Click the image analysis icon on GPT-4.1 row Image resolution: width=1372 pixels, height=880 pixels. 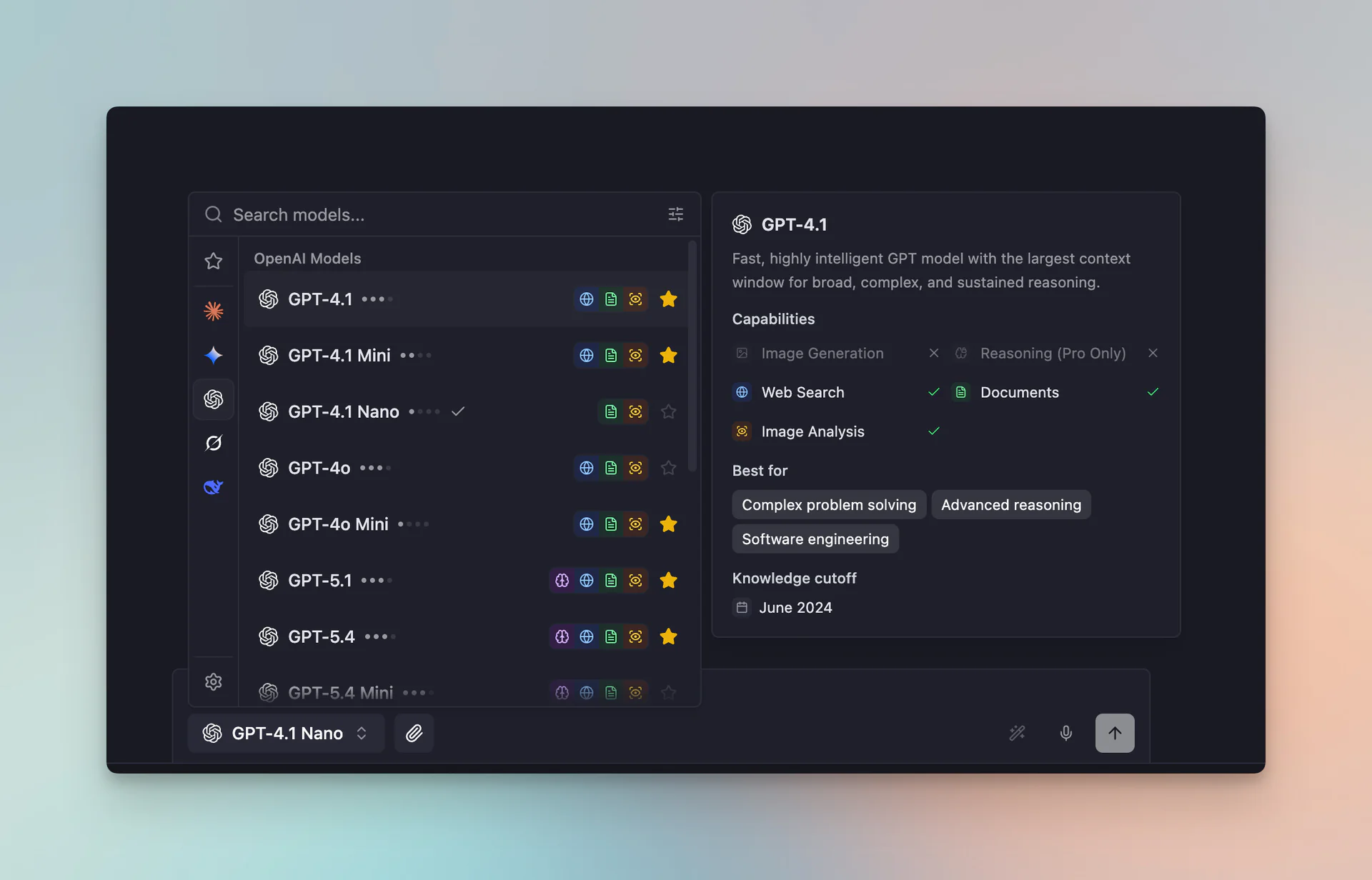(x=635, y=299)
